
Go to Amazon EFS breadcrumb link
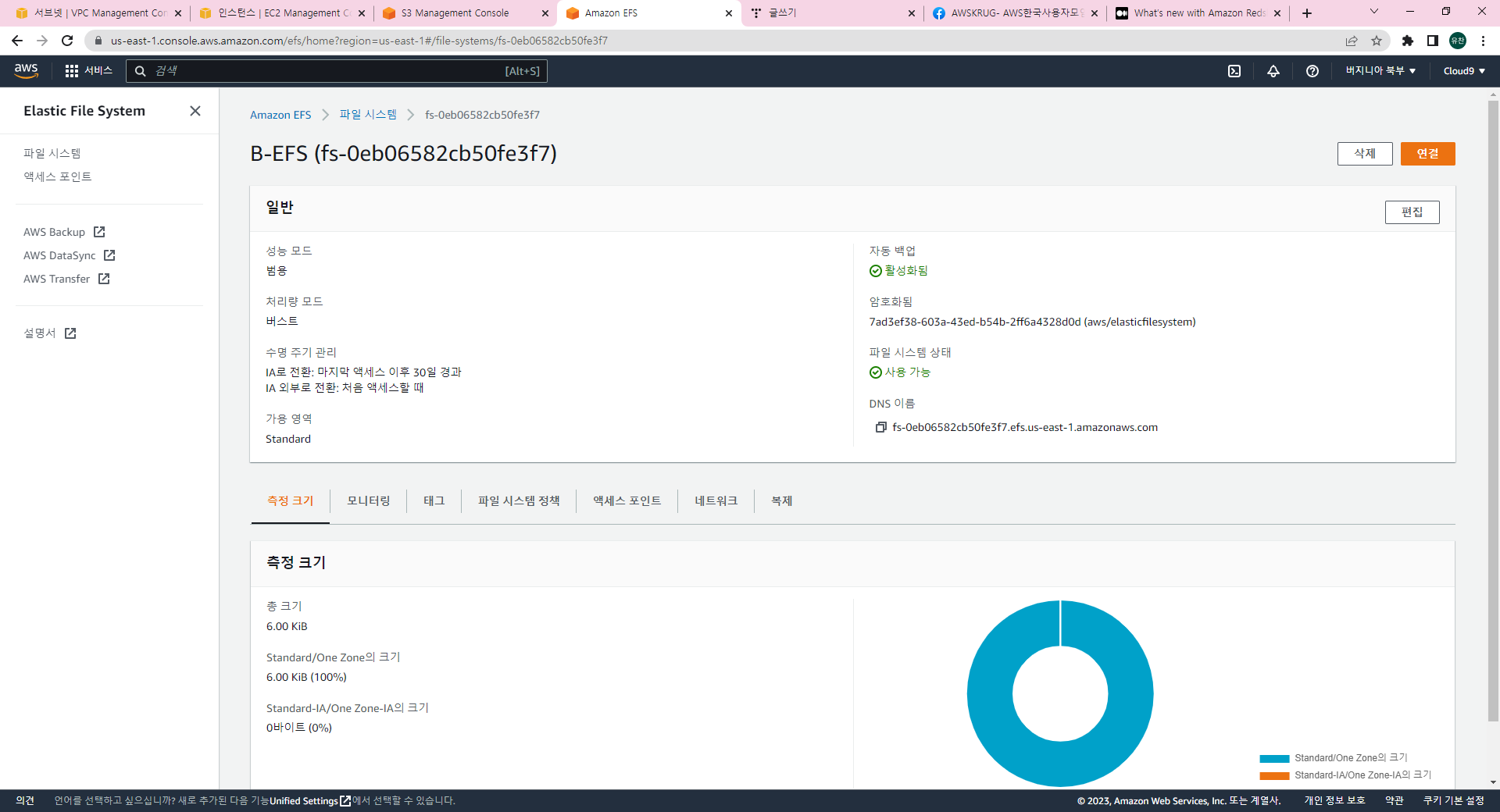[x=280, y=115]
